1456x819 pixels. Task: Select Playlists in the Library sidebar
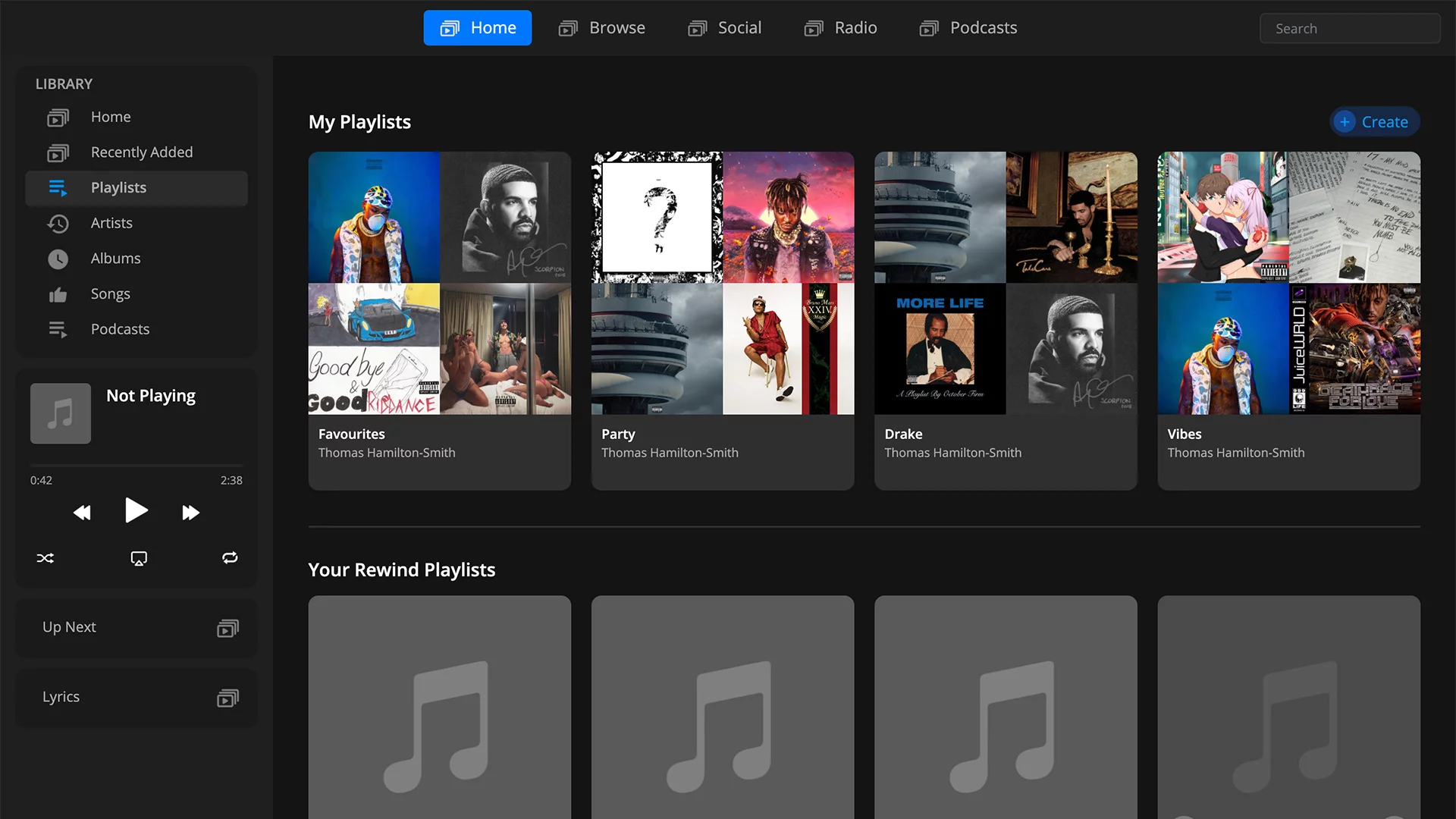136,188
